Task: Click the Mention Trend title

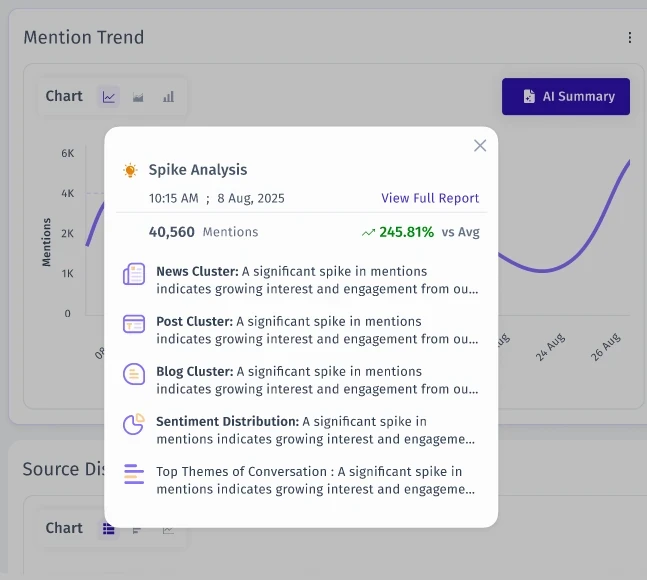Action: (84, 38)
